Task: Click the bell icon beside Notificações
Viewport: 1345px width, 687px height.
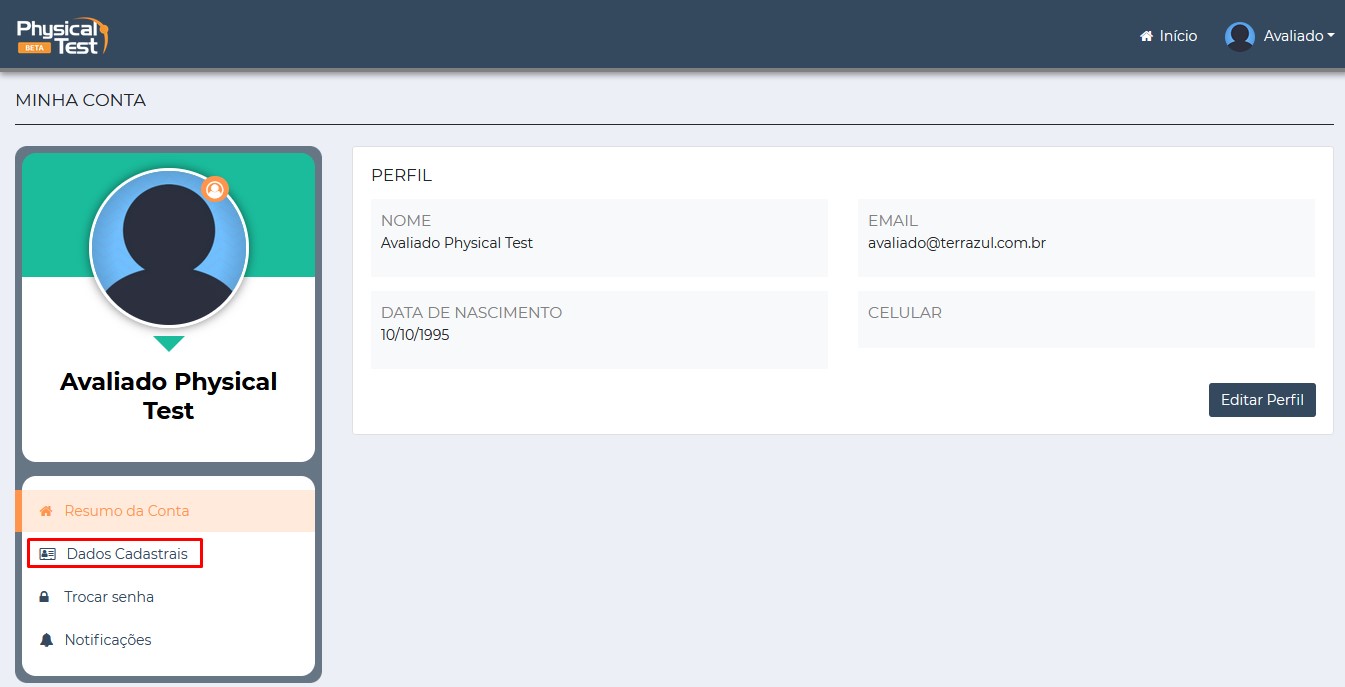Action: (x=45, y=640)
